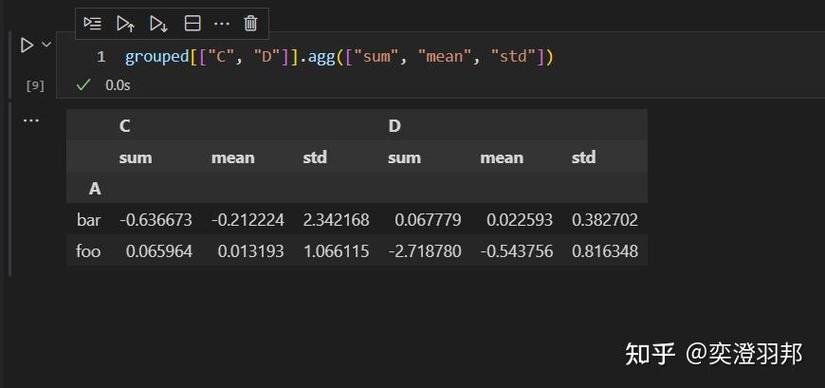Screen dimensions: 825x388
Task: Open output actions ellipsis left of table
Action: (x=31, y=121)
